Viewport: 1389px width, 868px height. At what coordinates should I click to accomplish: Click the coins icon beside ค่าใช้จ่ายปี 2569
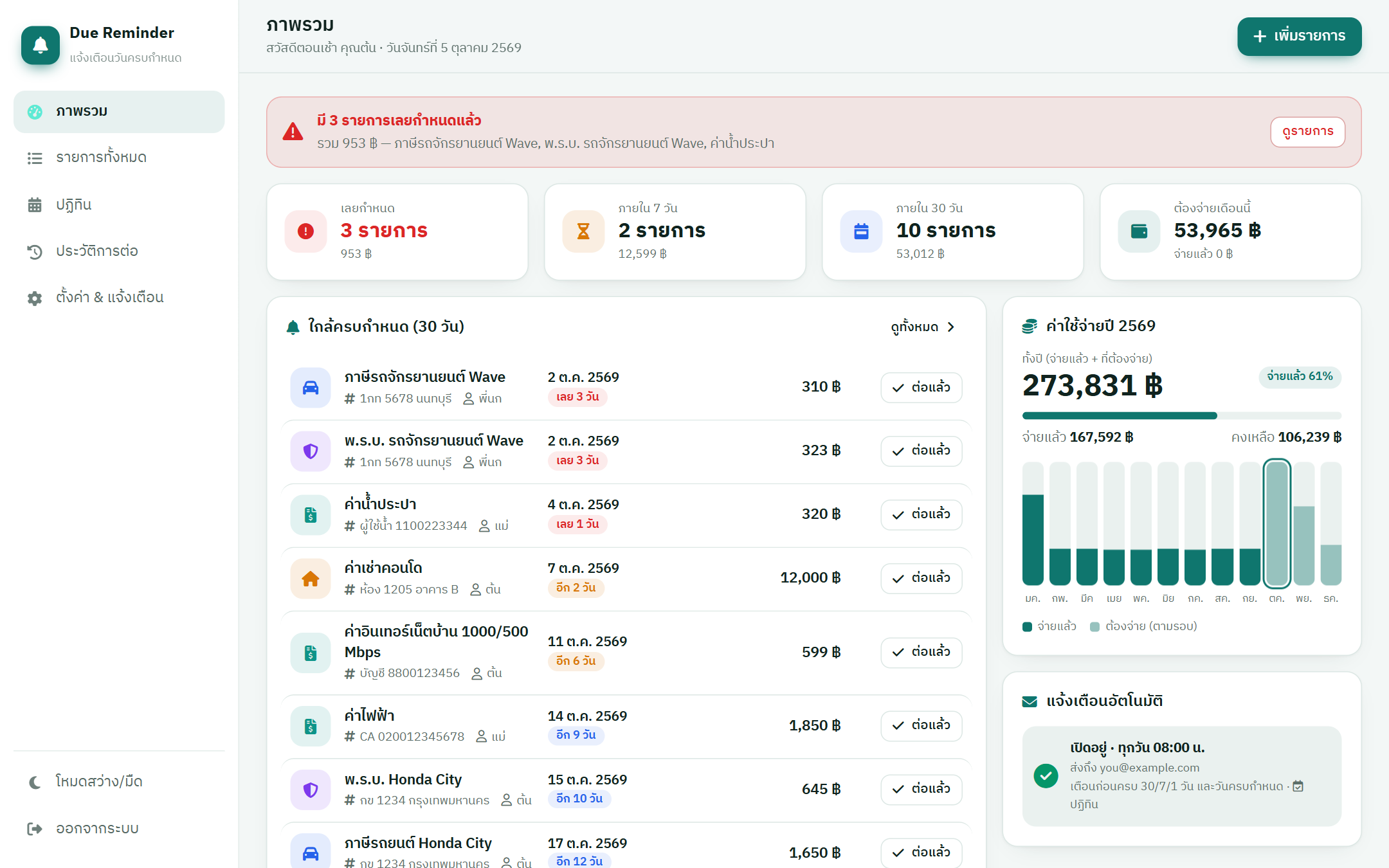1030,327
